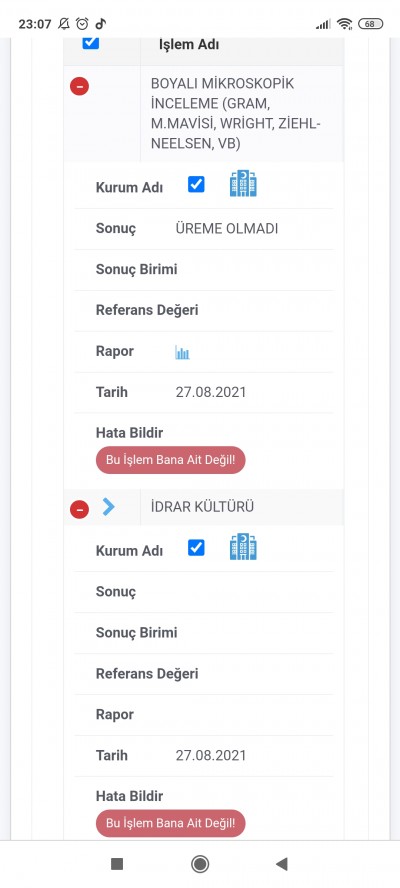Viewport: 400px width, 888px height.
Task: Collapse the BOYALI MİKROSKOPİK İNCELEME row with red minus
Action: point(79,86)
